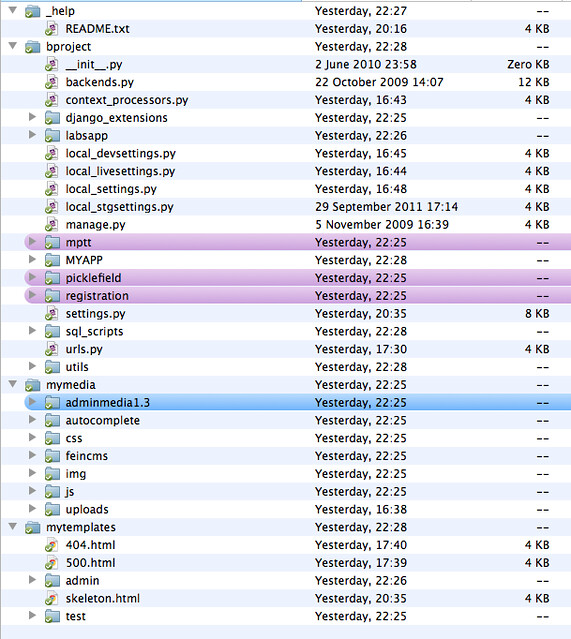
Task: Click the local_stgsettings.py file icon
Action: (x=52, y=207)
